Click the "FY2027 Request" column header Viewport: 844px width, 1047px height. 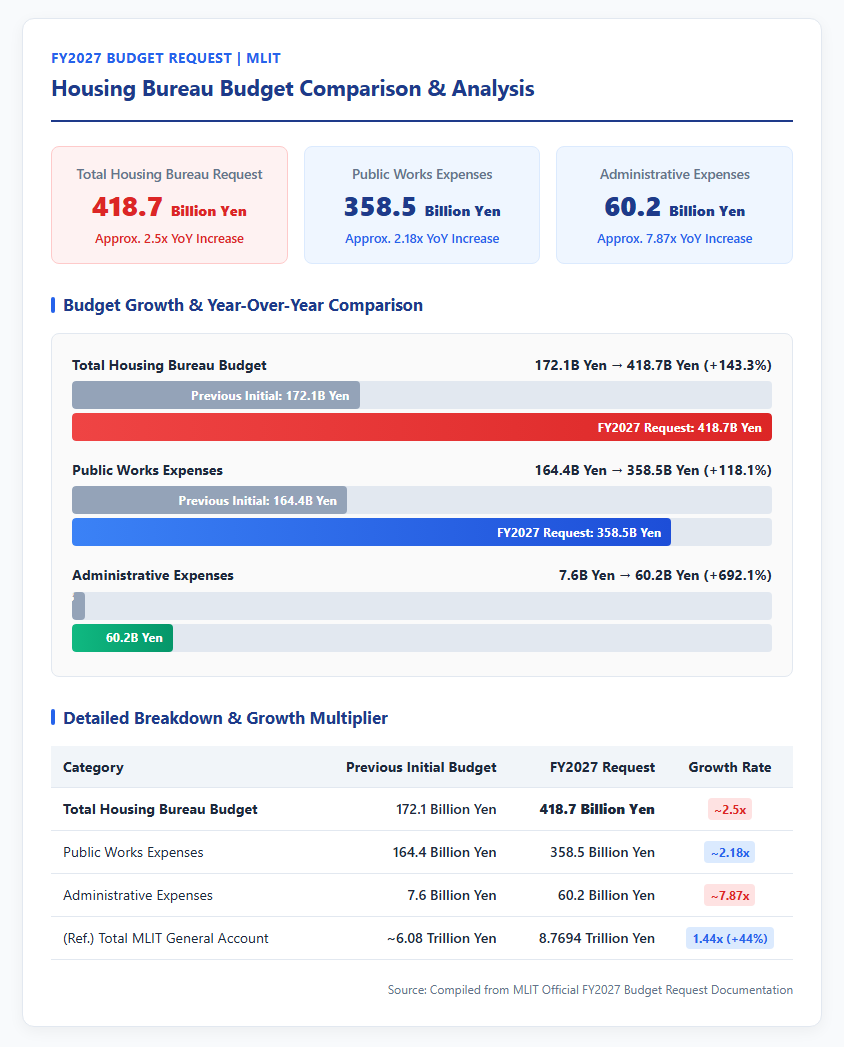coord(602,767)
